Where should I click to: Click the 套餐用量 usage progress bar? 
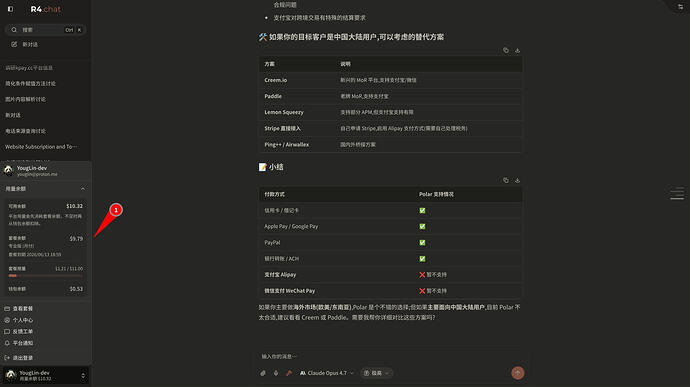coord(45,276)
